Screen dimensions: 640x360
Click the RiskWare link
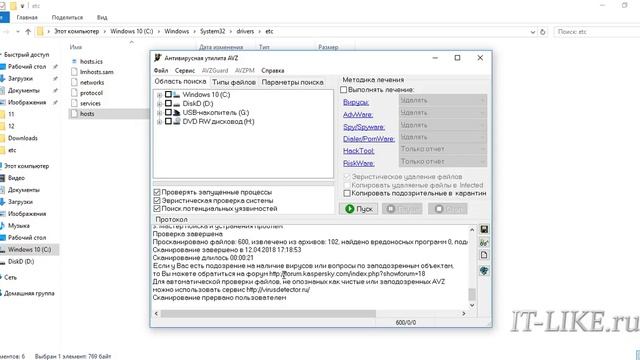(x=359, y=164)
